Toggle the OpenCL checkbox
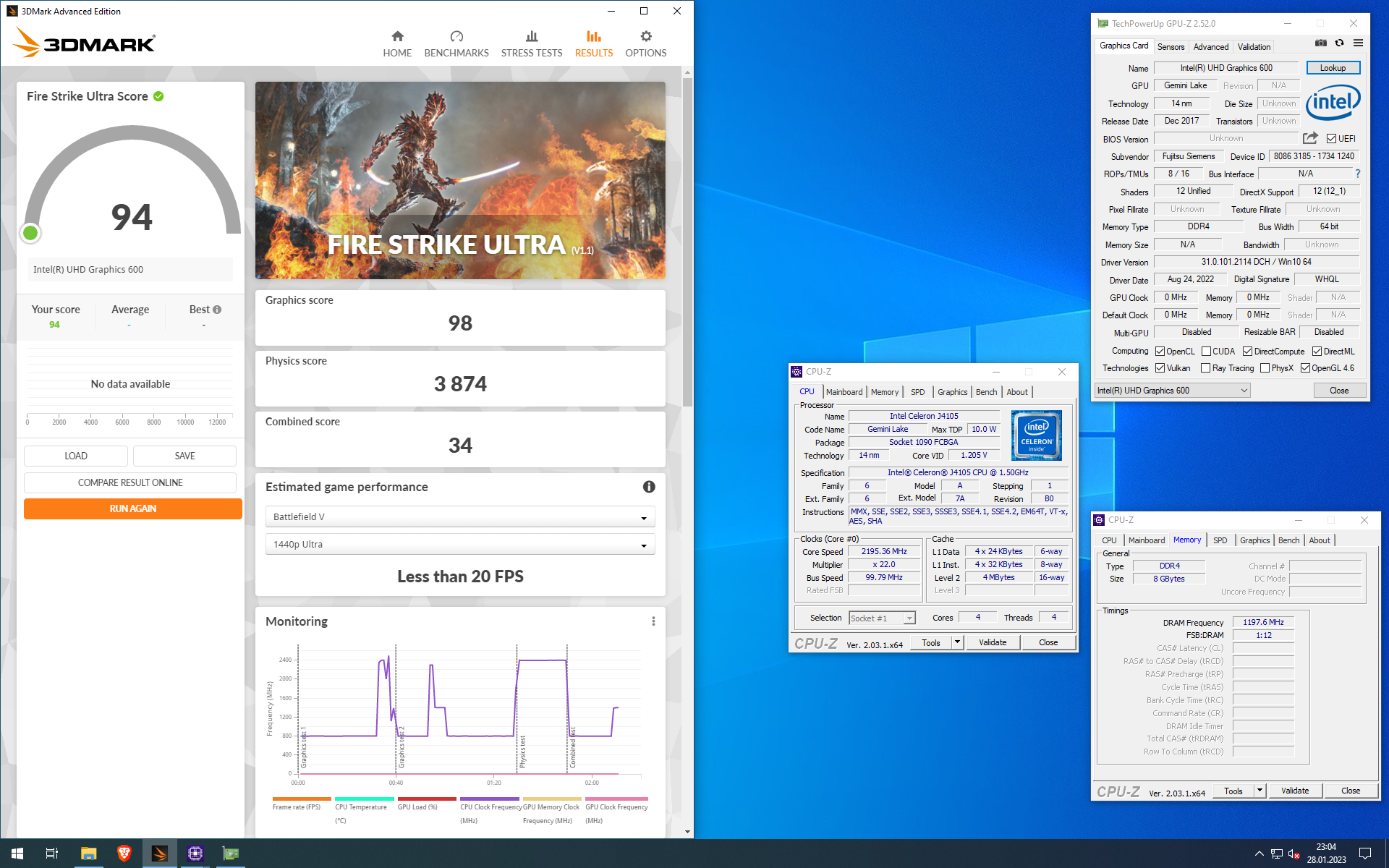The width and height of the screenshot is (1389, 868). tap(1160, 352)
